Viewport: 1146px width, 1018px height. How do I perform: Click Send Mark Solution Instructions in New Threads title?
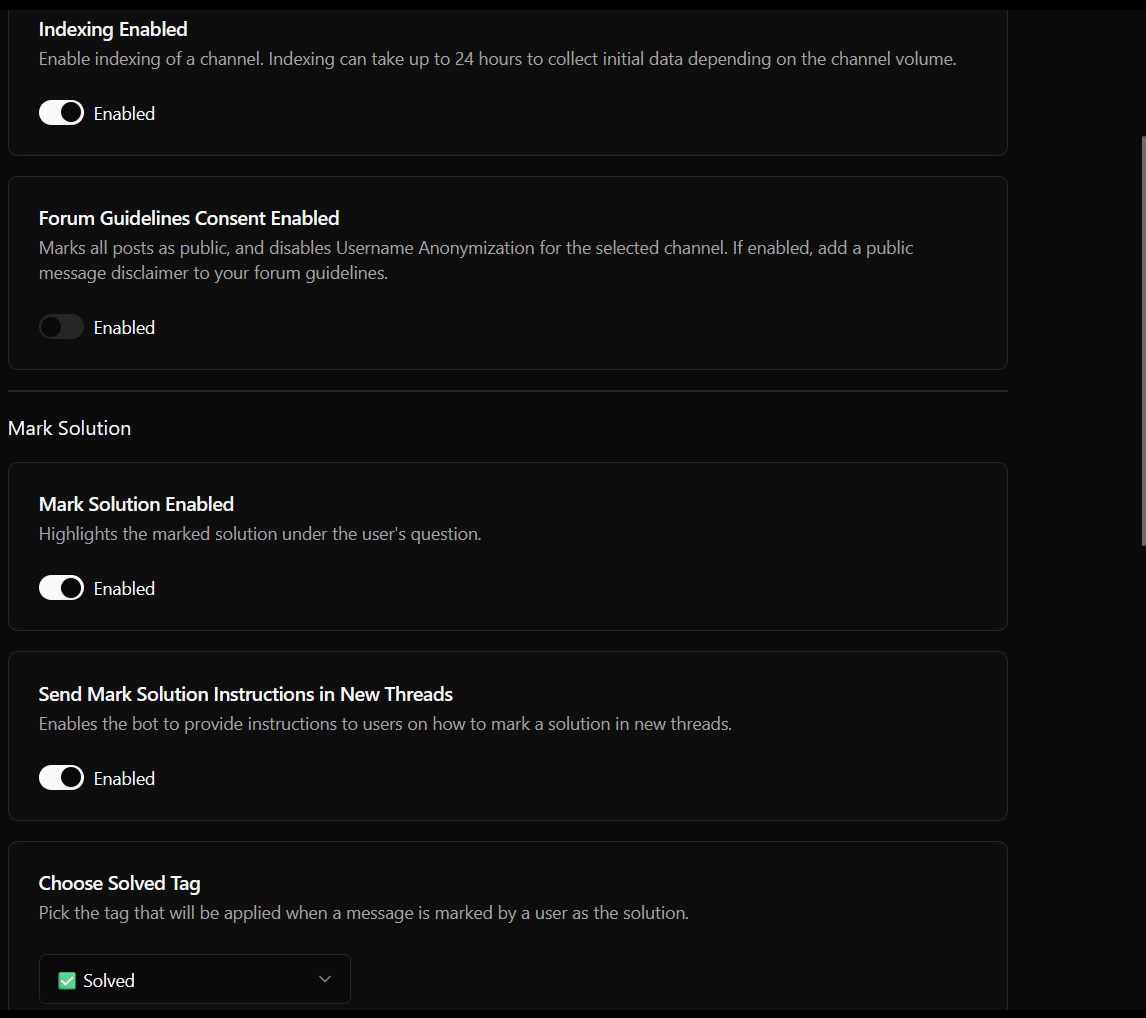coord(246,694)
